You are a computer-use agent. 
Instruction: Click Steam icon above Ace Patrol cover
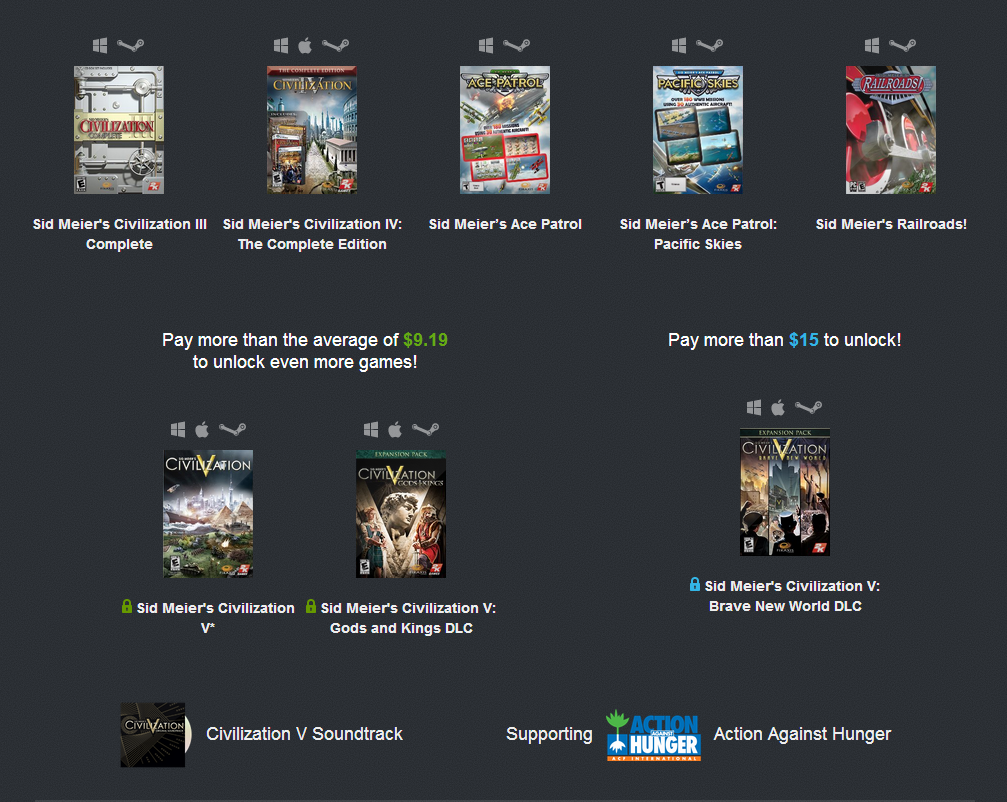516,46
